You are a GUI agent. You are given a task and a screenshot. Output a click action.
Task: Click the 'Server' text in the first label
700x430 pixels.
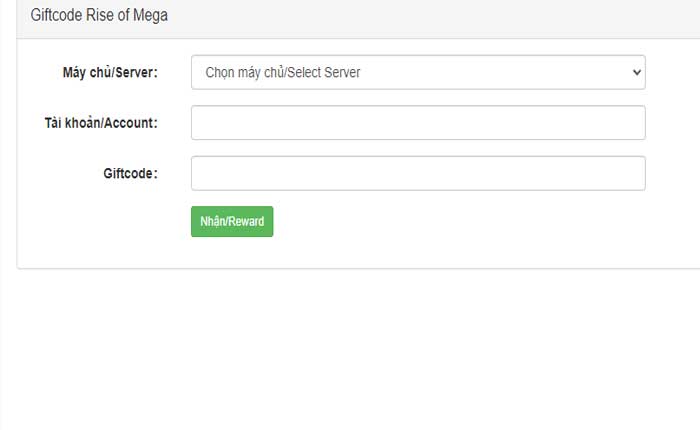[x=136, y=72]
